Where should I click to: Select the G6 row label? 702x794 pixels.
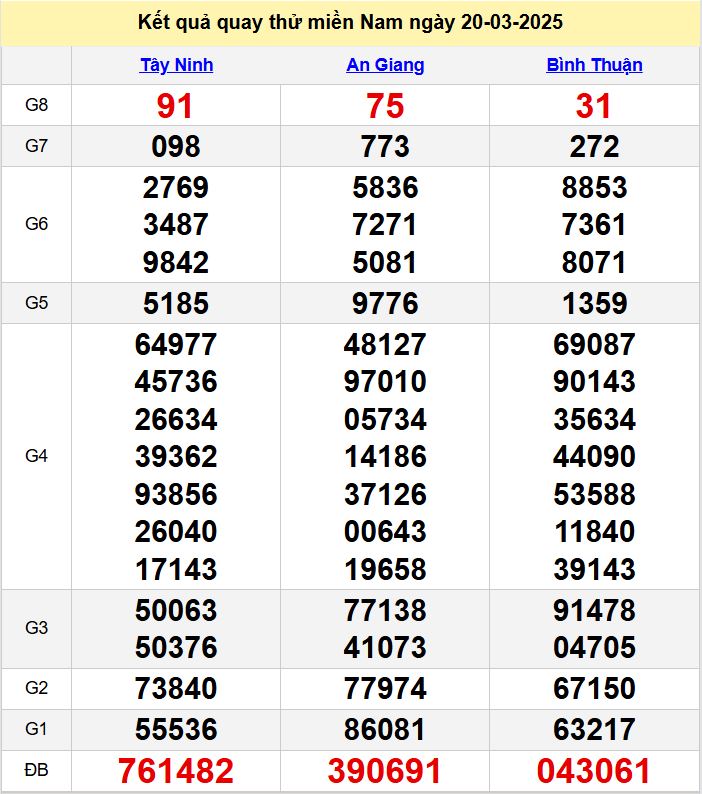[36, 224]
